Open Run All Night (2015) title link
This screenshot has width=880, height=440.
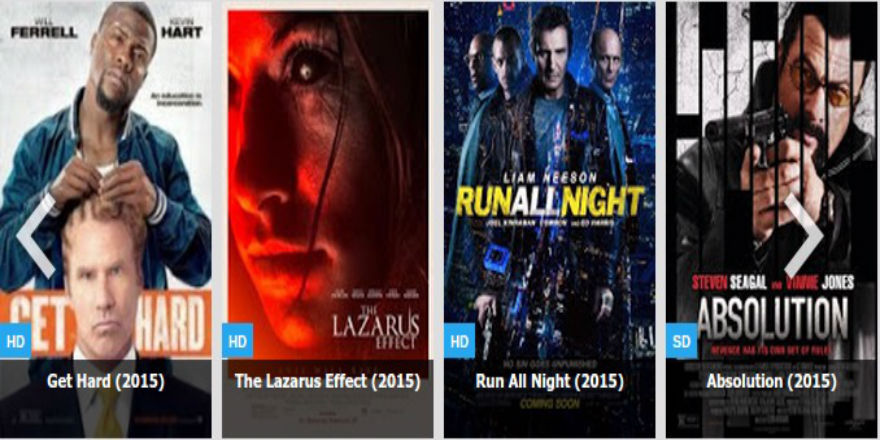click(549, 382)
